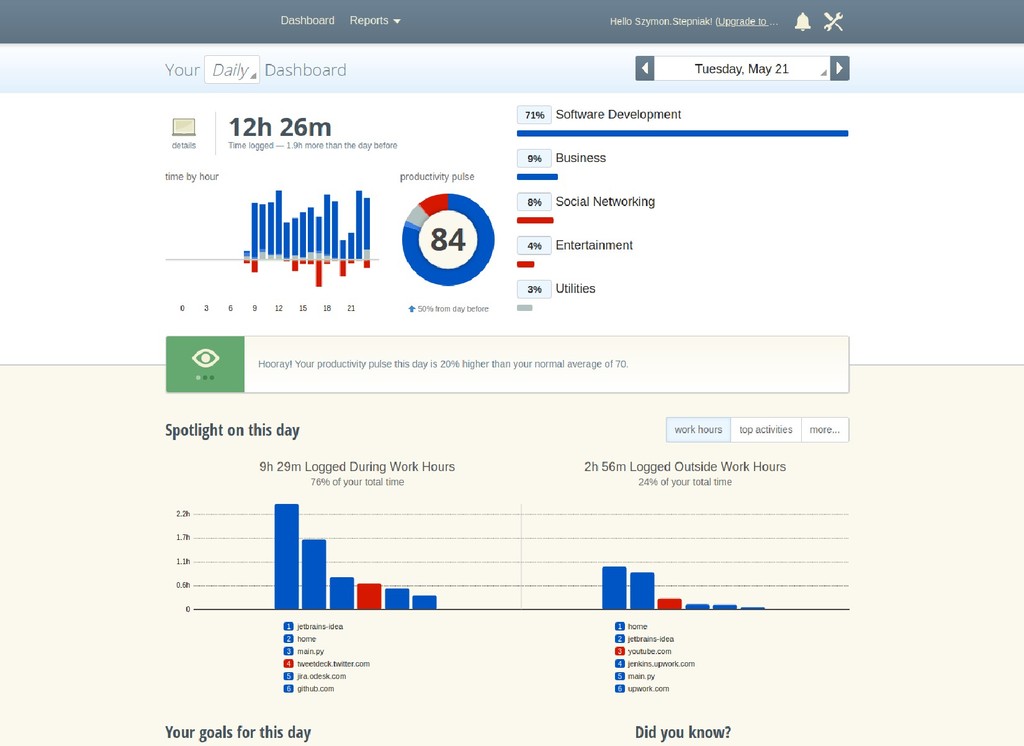Image resolution: width=1024 pixels, height=746 pixels.
Task: Click the 9% Business badge
Action: 534,159
